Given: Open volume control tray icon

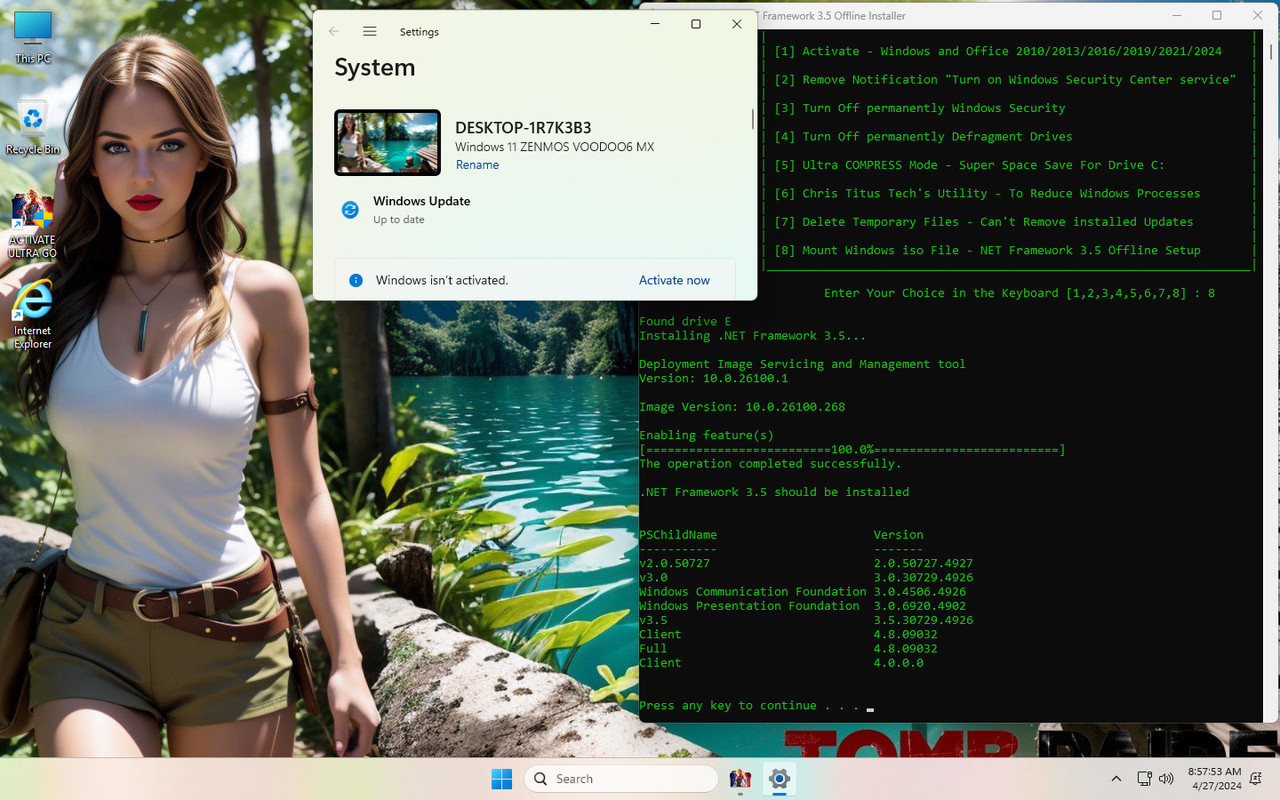Looking at the screenshot, I should coord(1166,779).
